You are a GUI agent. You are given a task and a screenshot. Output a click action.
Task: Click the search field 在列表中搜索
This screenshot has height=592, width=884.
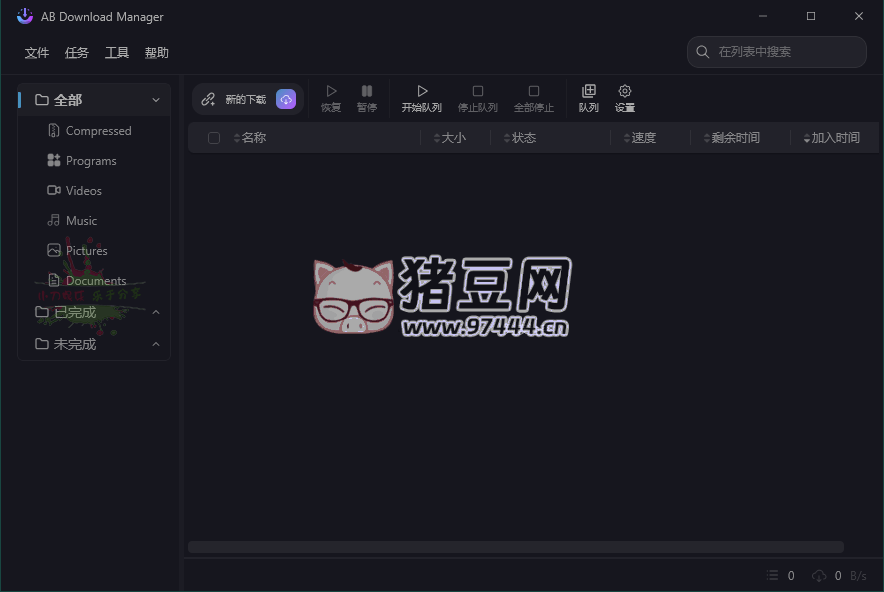(x=785, y=52)
